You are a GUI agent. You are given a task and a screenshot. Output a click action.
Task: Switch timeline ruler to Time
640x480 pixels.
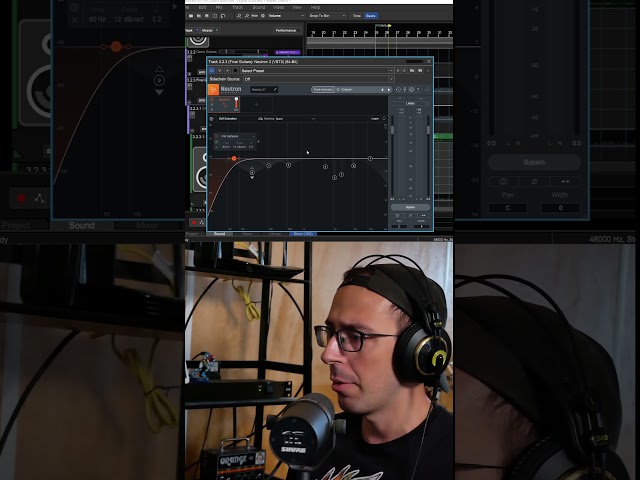357,16
